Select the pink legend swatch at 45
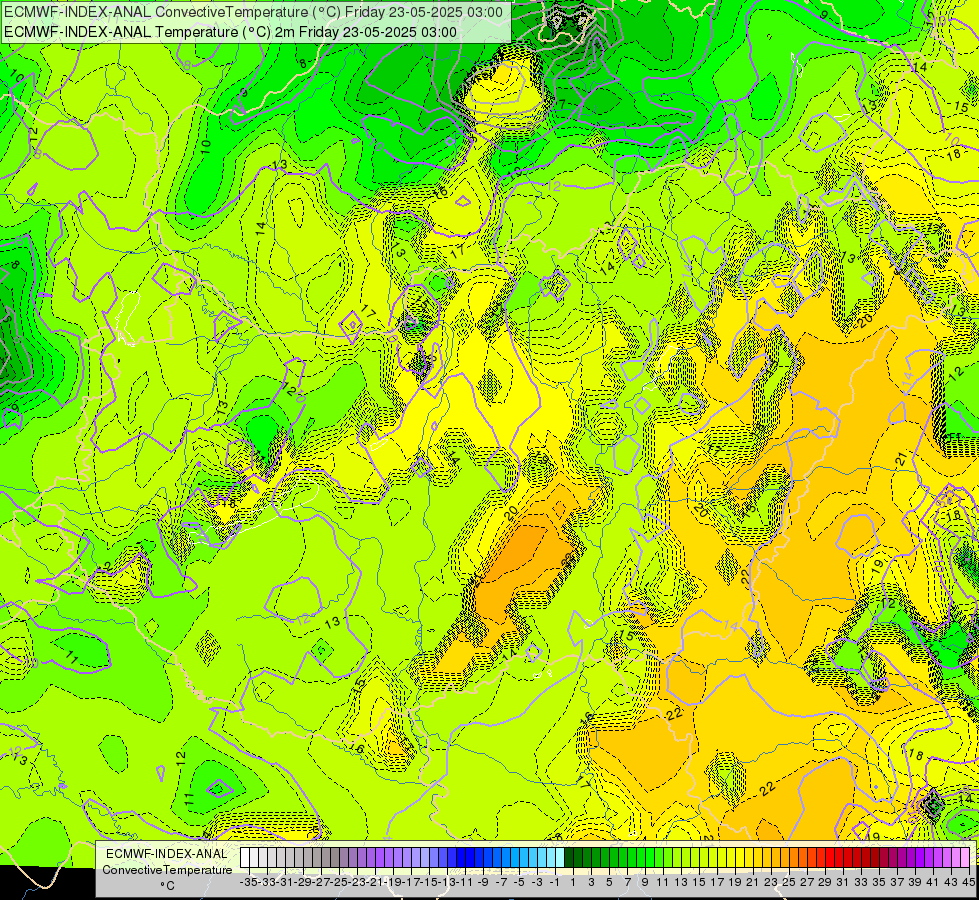Screen dimensions: 979x900 966,857
